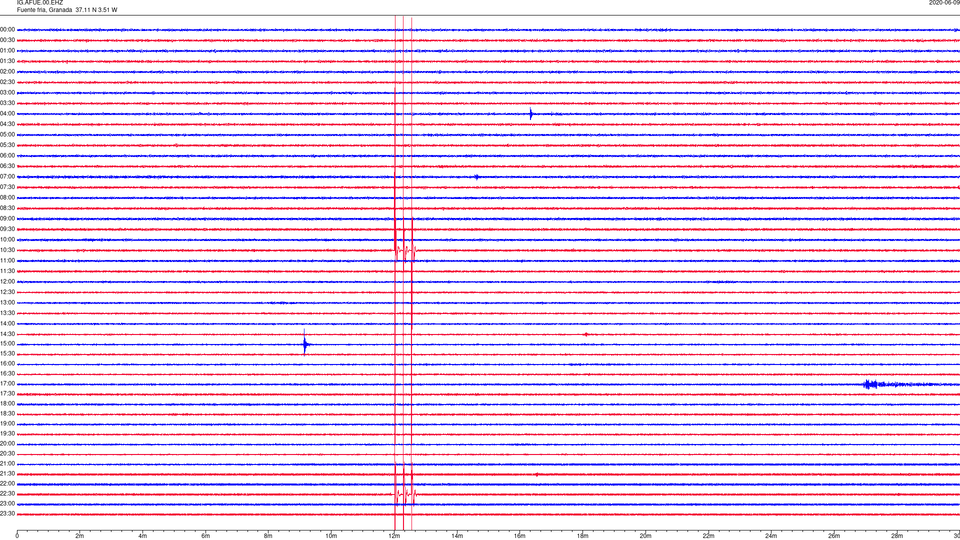960x540 pixels.
Task: Click the 22m tick label on minute axis
Action: pyautogui.click(x=708, y=536)
